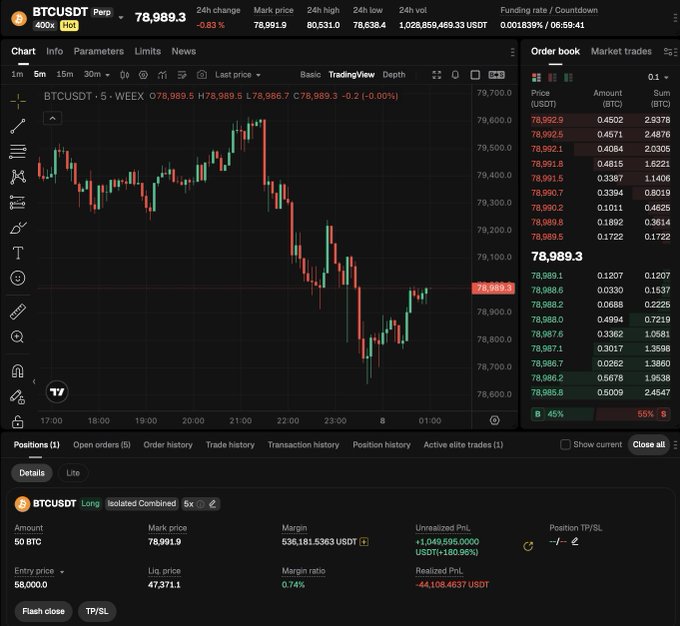Image resolution: width=680 pixels, height=626 pixels.
Task: Switch to the Info tab
Action: (x=55, y=51)
